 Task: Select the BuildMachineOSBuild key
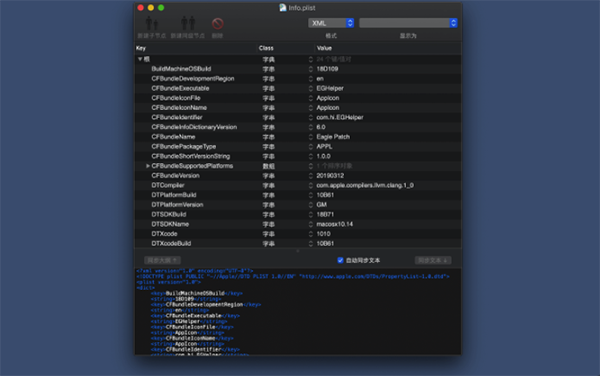tap(181, 69)
